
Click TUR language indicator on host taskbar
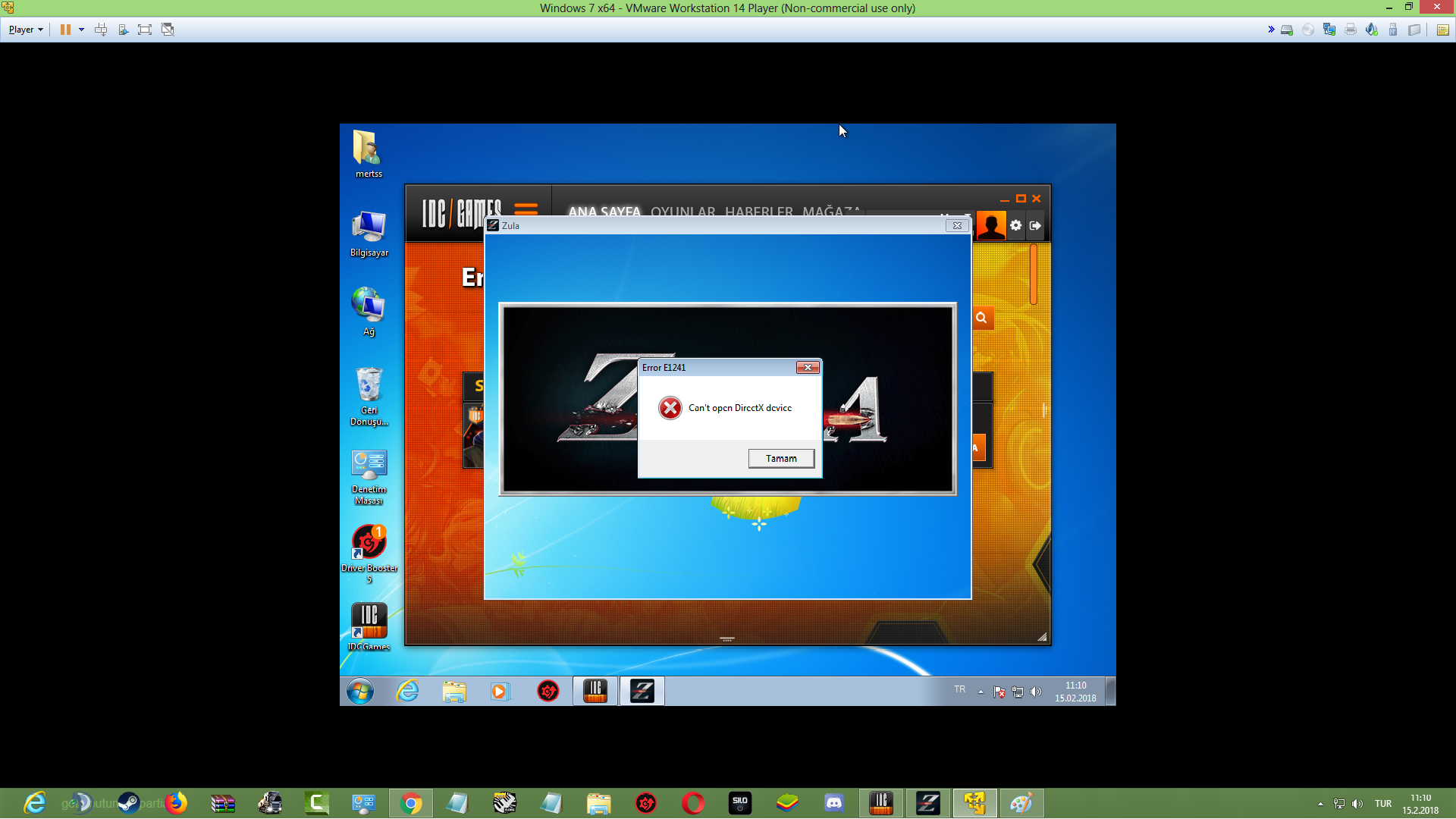1383,804
